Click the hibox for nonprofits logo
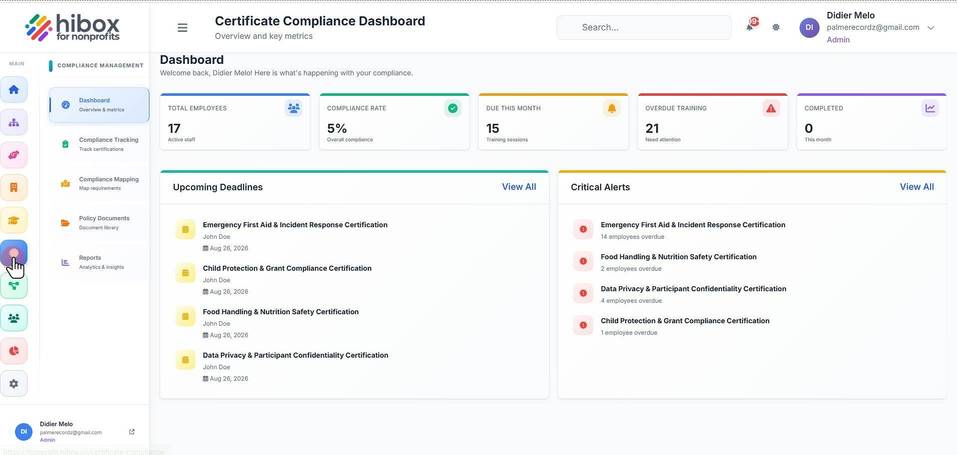 coord(73,27)
